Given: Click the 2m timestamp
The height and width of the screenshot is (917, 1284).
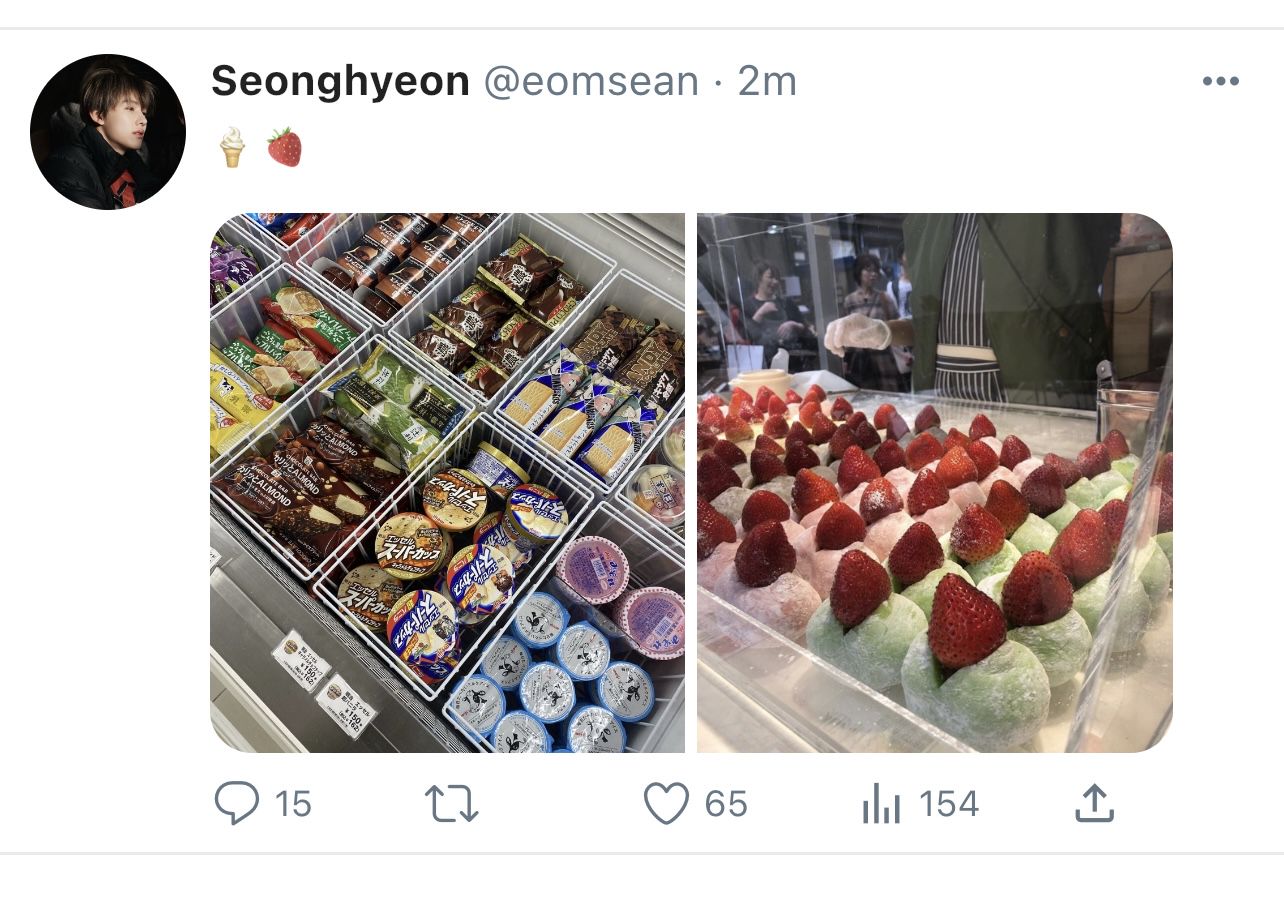Looking at the screenshot, I should 767,82.
